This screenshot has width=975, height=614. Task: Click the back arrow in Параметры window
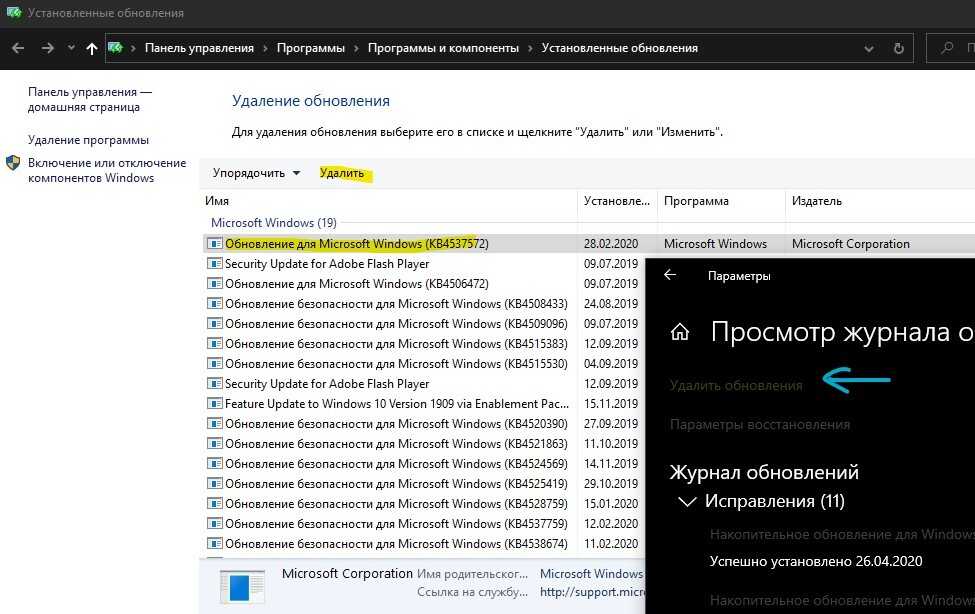670,275
